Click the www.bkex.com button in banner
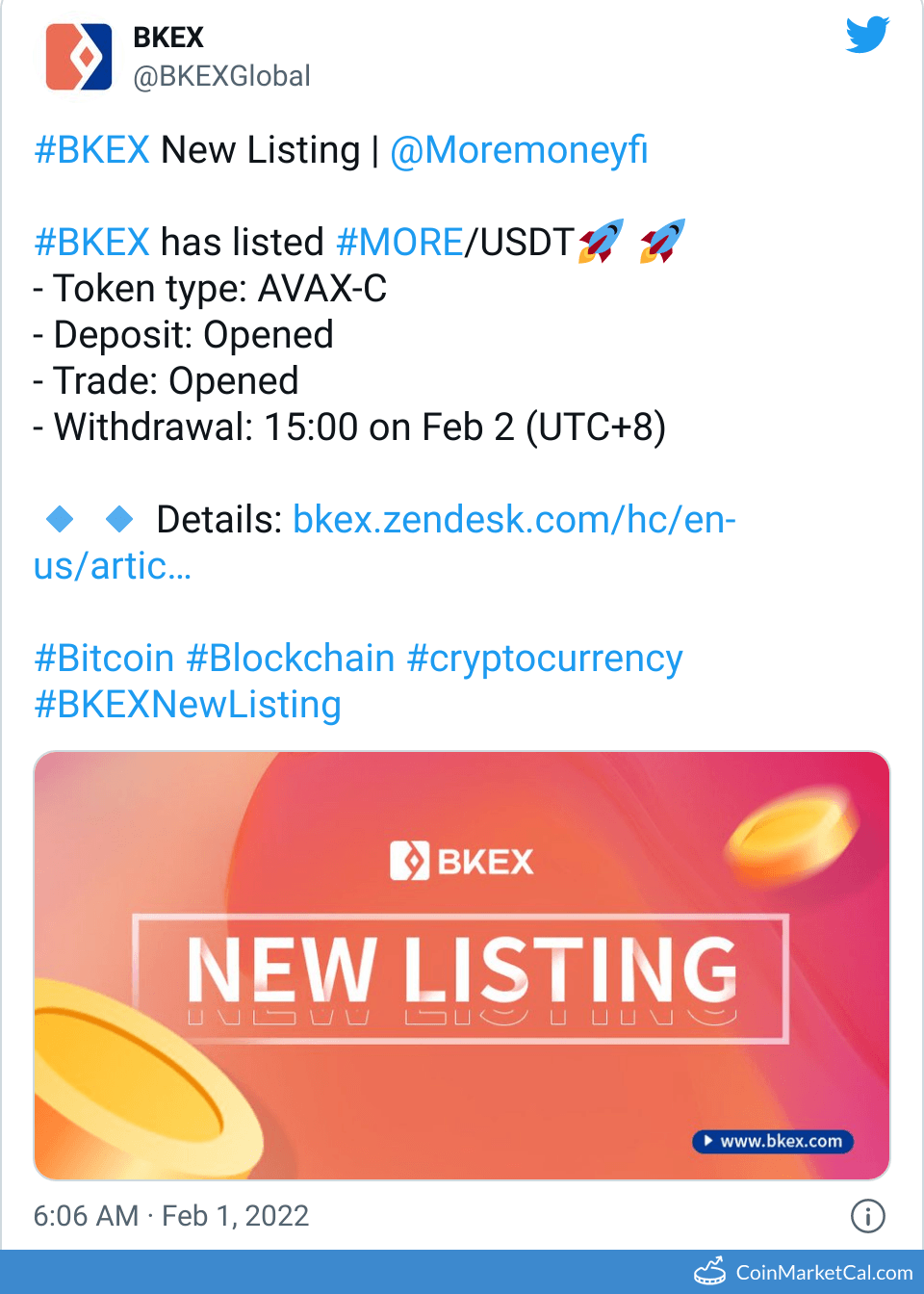This screenshot has width=924, height=1294. tap(773, 1141)
